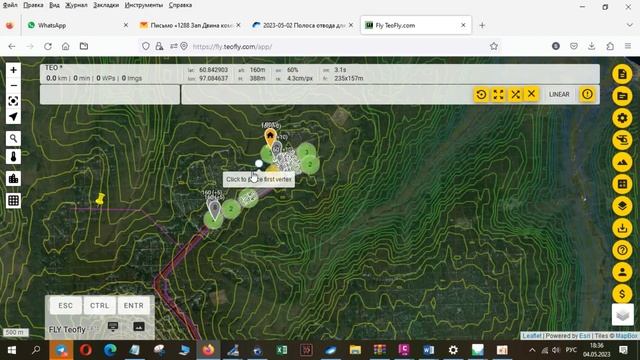Click the yellow X cancel toolbar icon

point(531,95)
